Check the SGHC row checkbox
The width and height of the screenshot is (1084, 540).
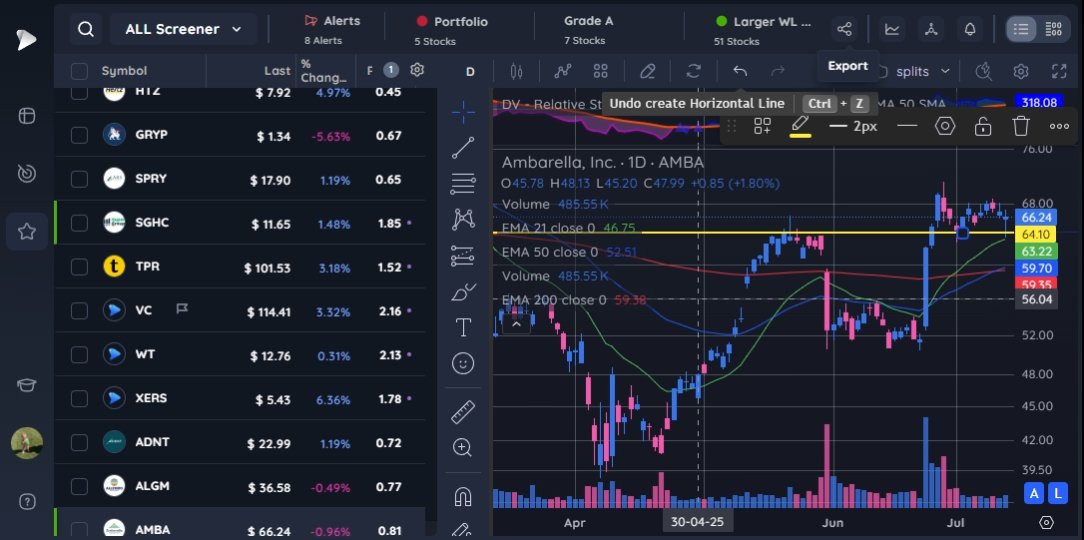click(80, 223)
